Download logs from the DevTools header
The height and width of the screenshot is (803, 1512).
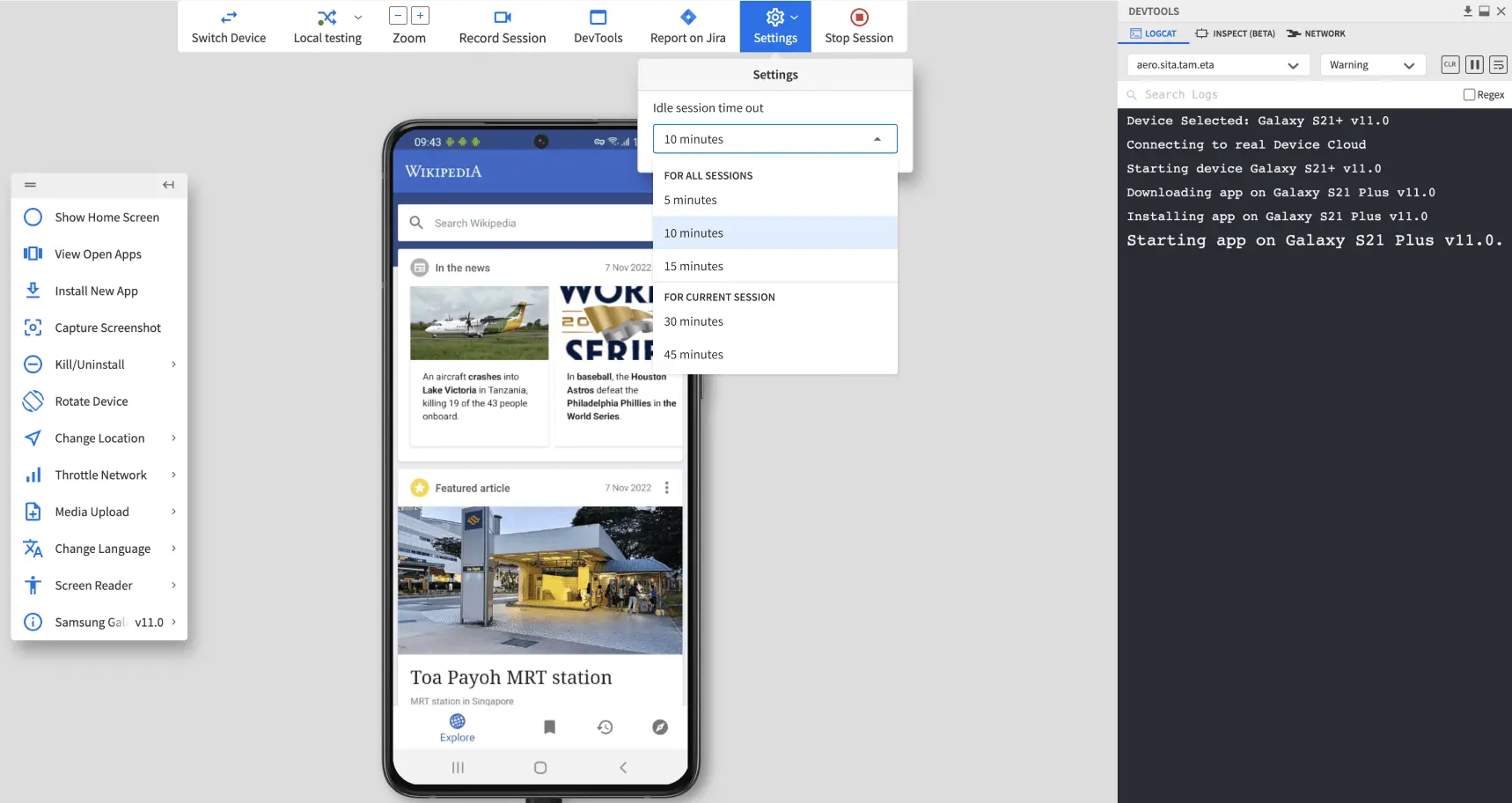[1467, 11]
